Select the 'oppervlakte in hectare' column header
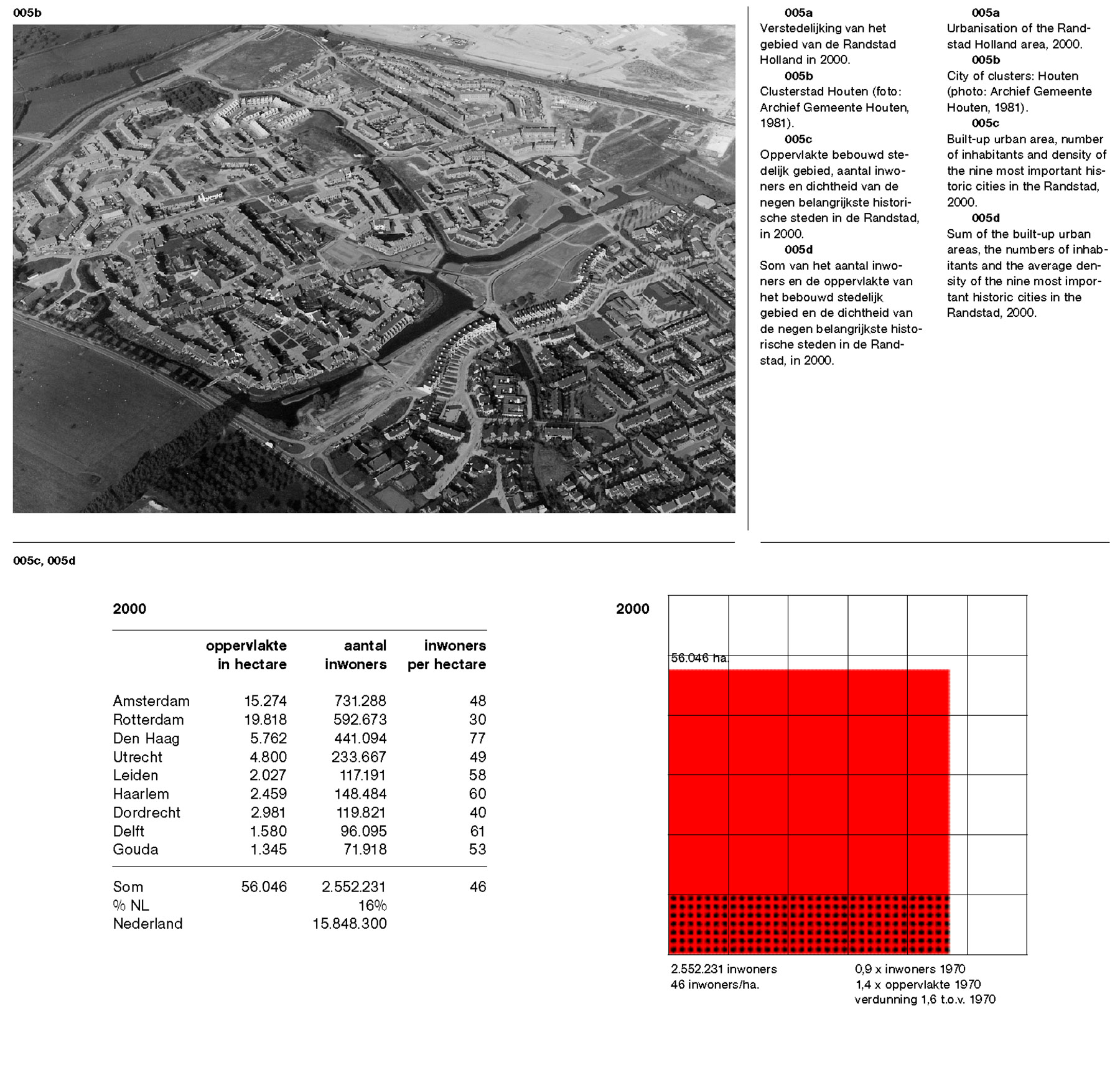1120x1090 pixels. [246, 655]
